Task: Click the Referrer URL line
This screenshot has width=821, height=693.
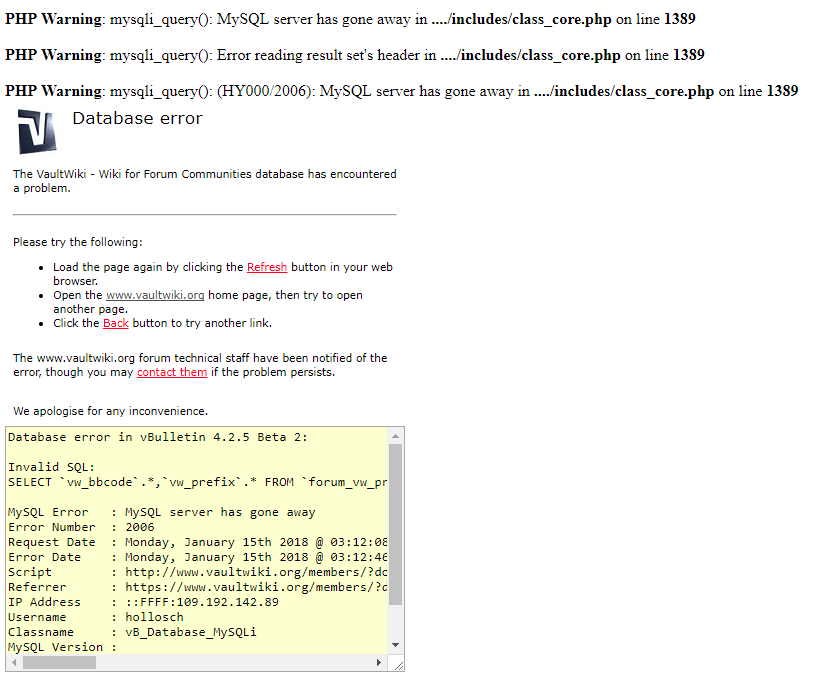Action: click(x=197, y=588)
